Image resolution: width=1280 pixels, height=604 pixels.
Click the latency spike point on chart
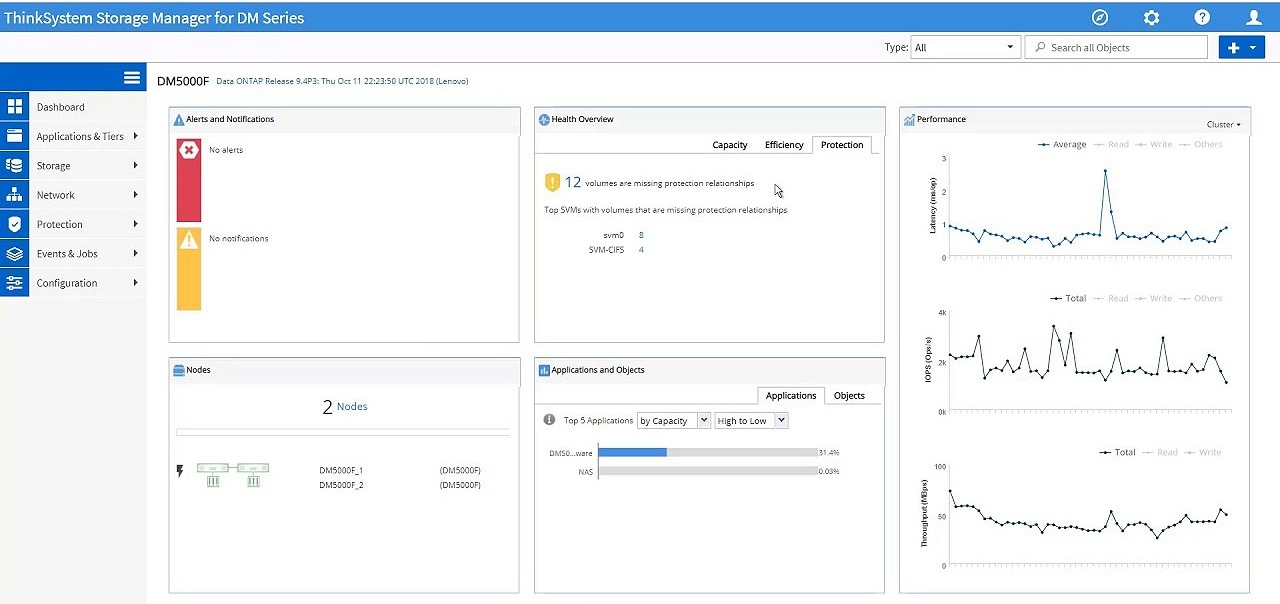(x=1105, y=171)
